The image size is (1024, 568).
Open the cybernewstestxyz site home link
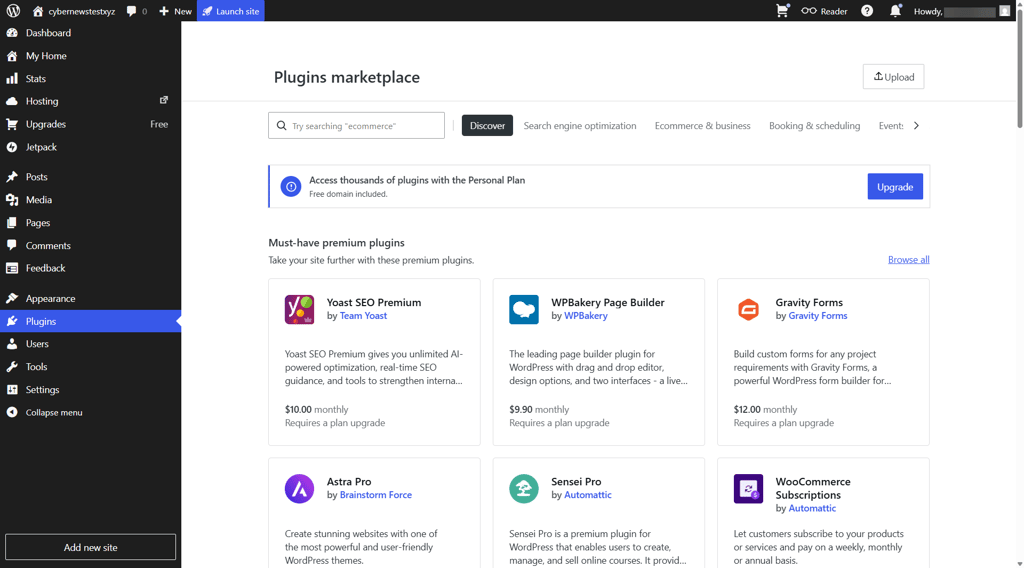coord(73,11)
